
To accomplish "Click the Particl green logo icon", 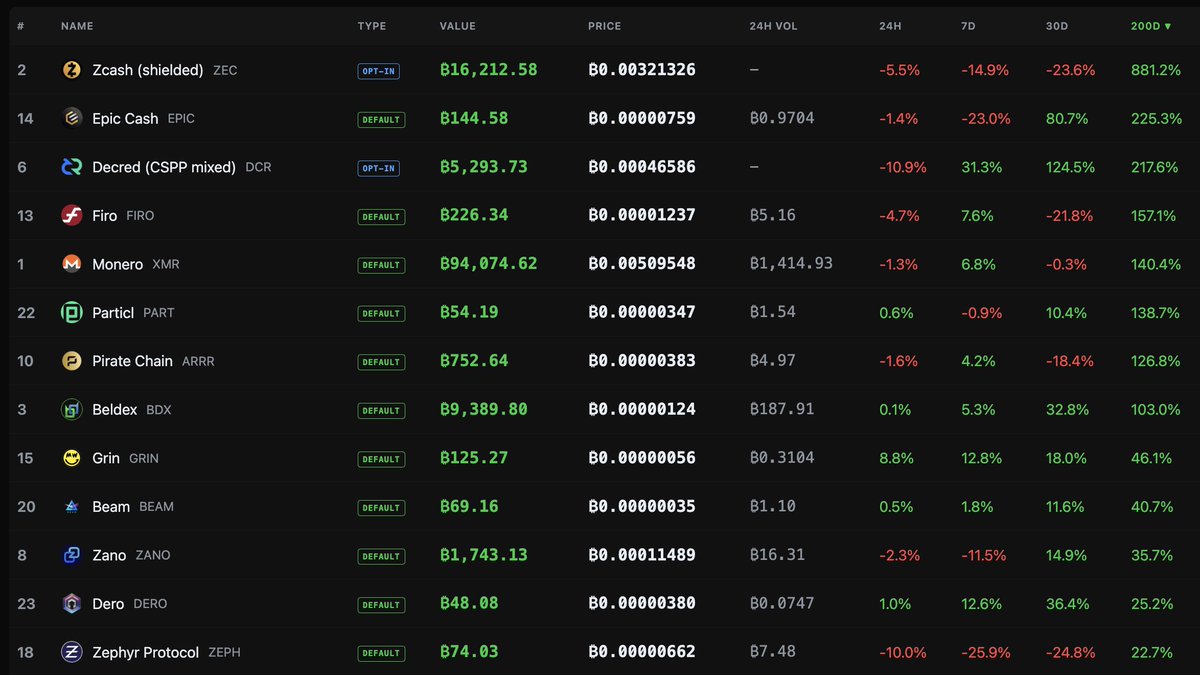I will (72, 312).
